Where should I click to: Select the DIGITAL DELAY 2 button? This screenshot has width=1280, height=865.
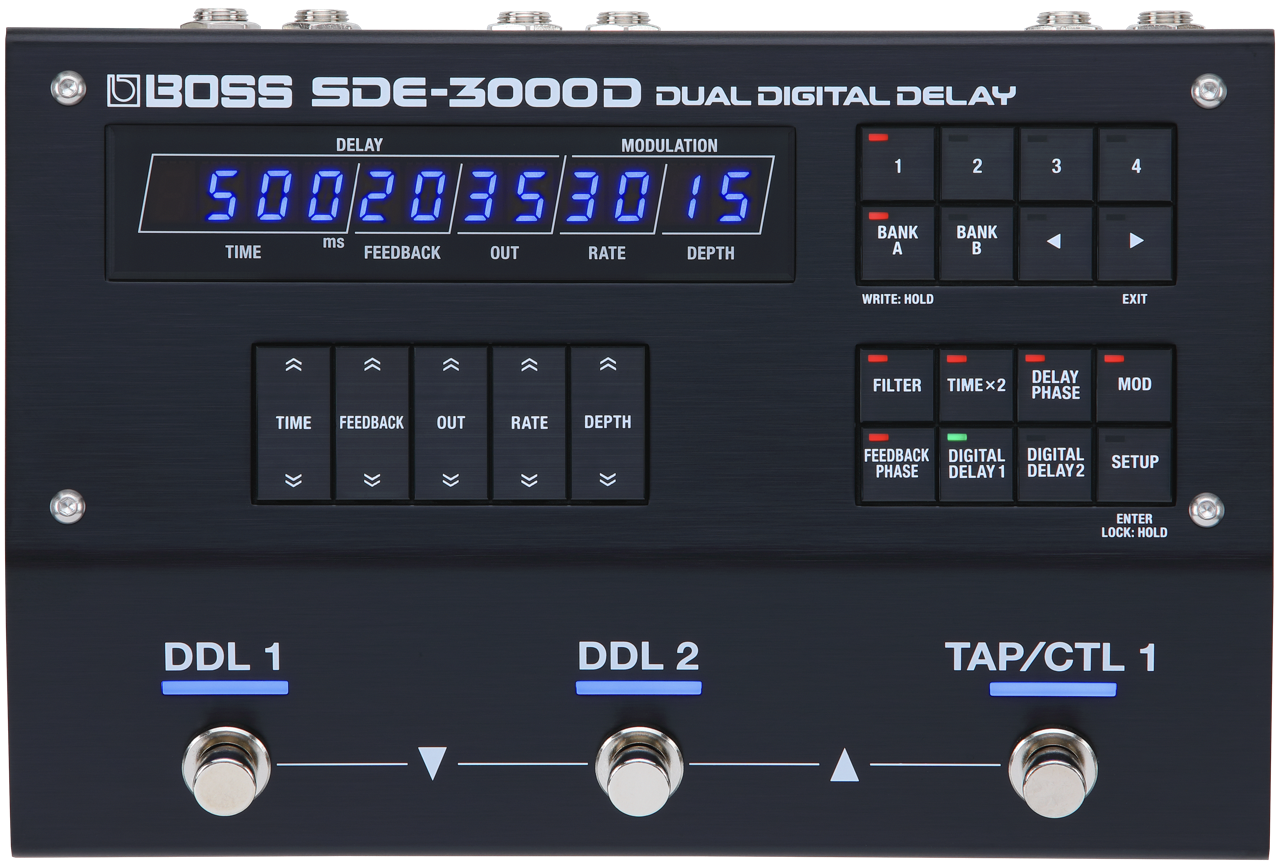click(1055, 464)
